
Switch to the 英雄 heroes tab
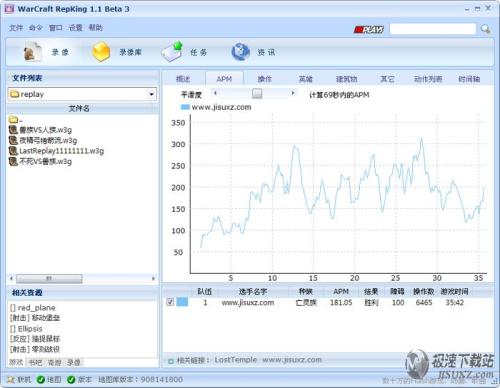[x=306, y=79]
